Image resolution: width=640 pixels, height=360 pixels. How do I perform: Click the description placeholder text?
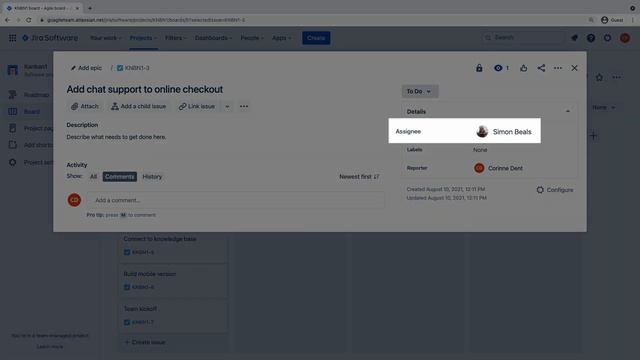click(116, 137)
